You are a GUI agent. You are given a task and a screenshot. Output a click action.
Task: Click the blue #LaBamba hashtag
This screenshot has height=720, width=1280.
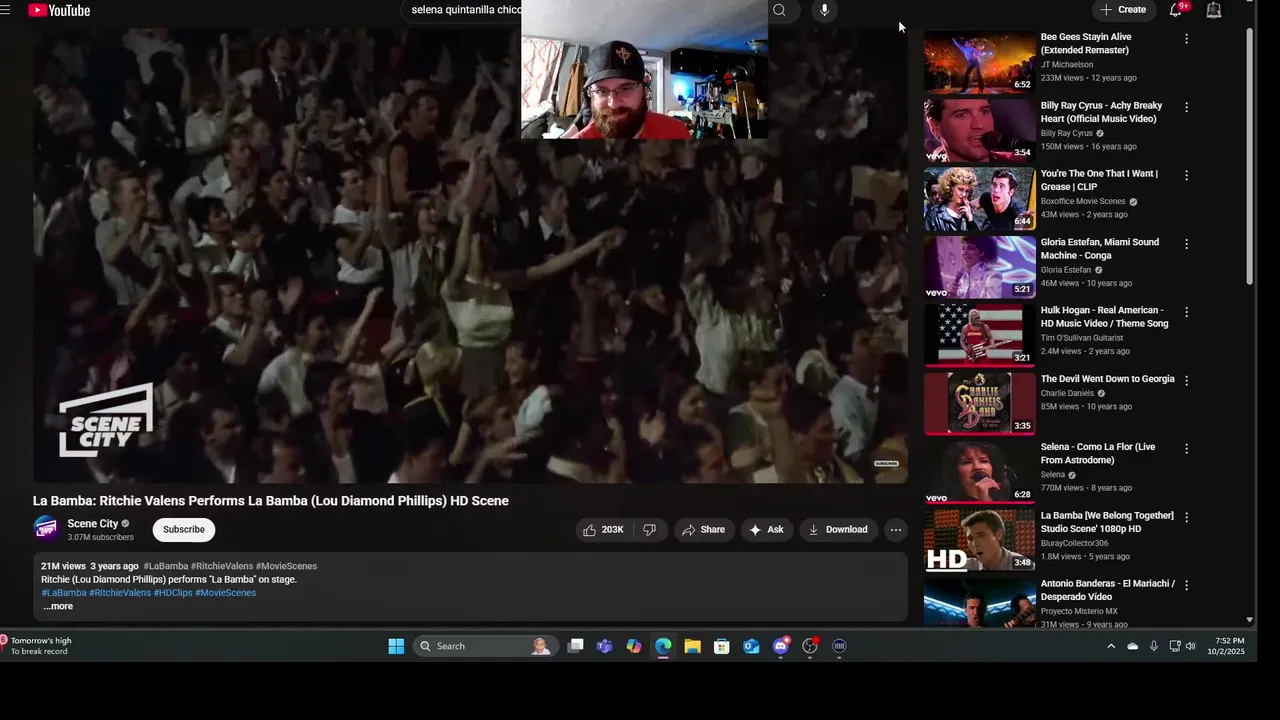point(64,593)
